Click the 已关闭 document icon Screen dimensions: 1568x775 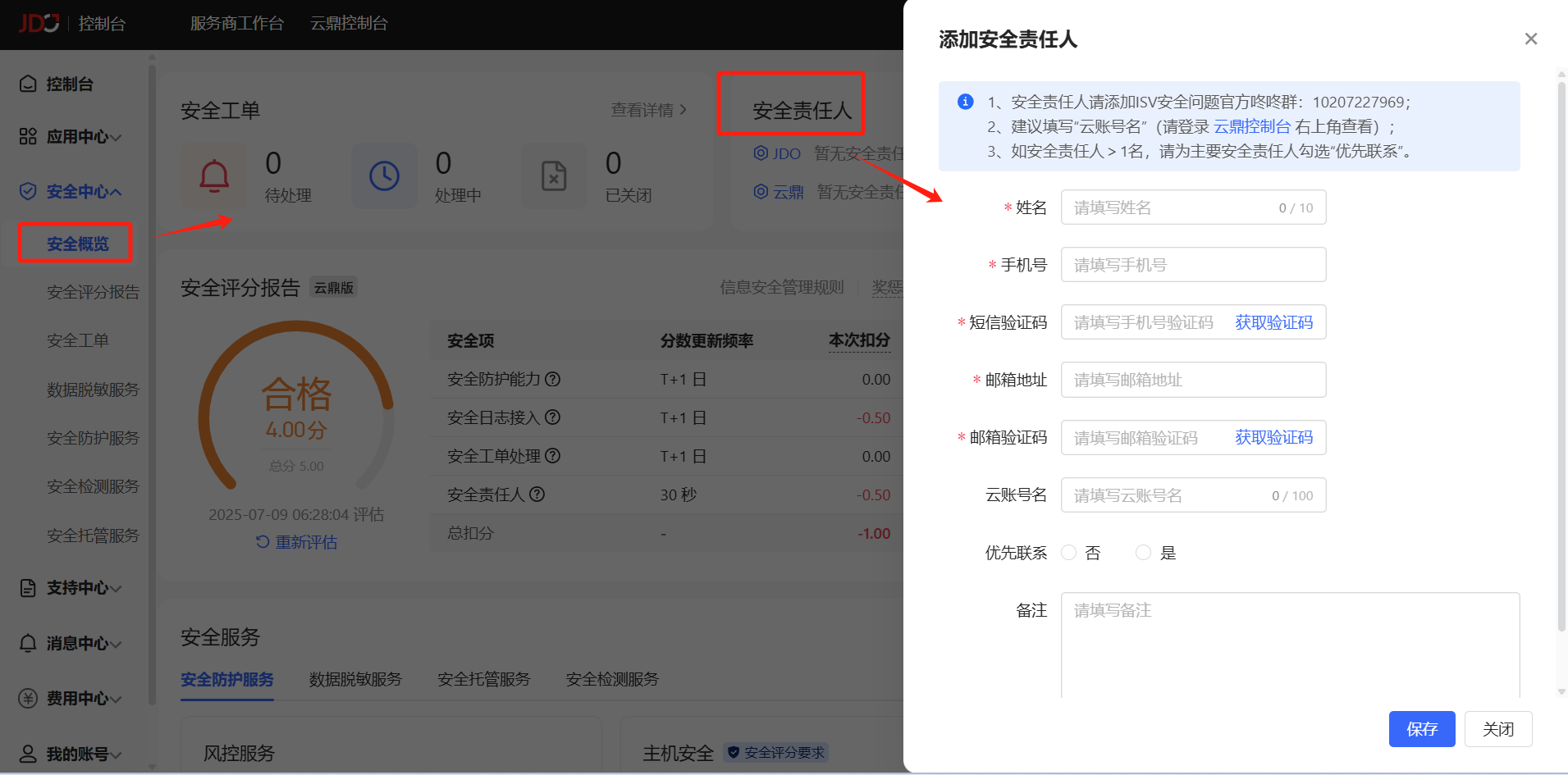[x=554, y=176]
